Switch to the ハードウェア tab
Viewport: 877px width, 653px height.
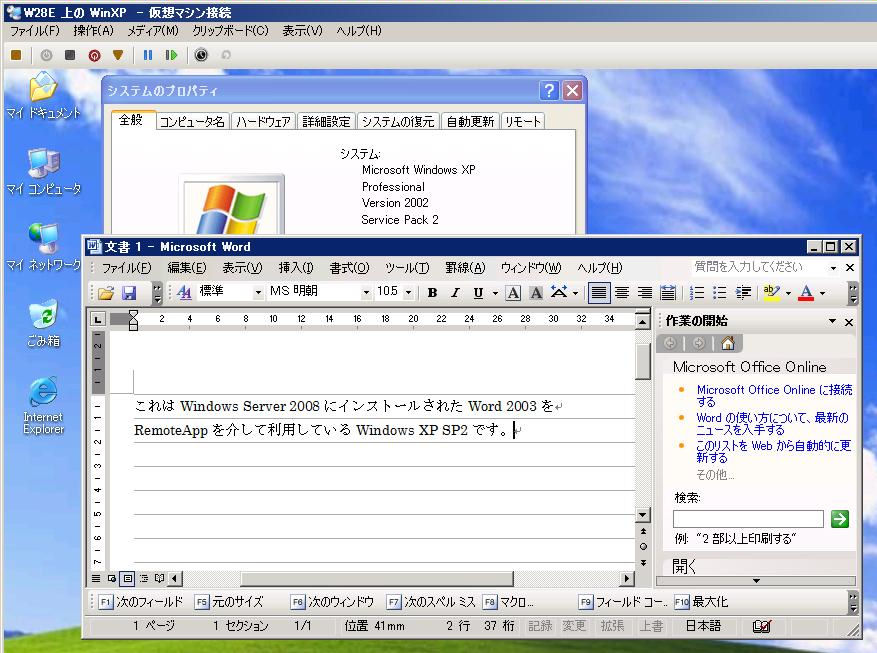pos(263,121)
